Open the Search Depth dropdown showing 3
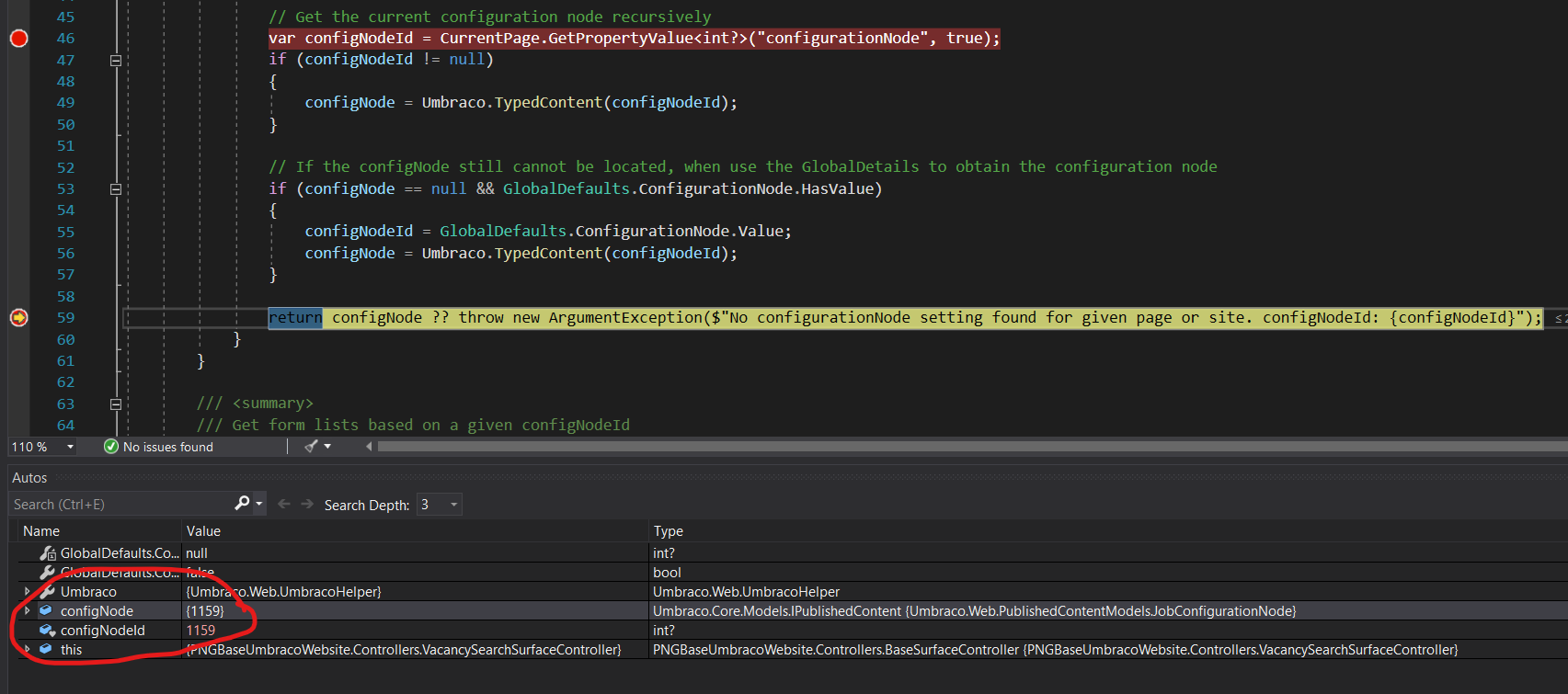This screenshot has width=1568, height=694. coord(439,505)
